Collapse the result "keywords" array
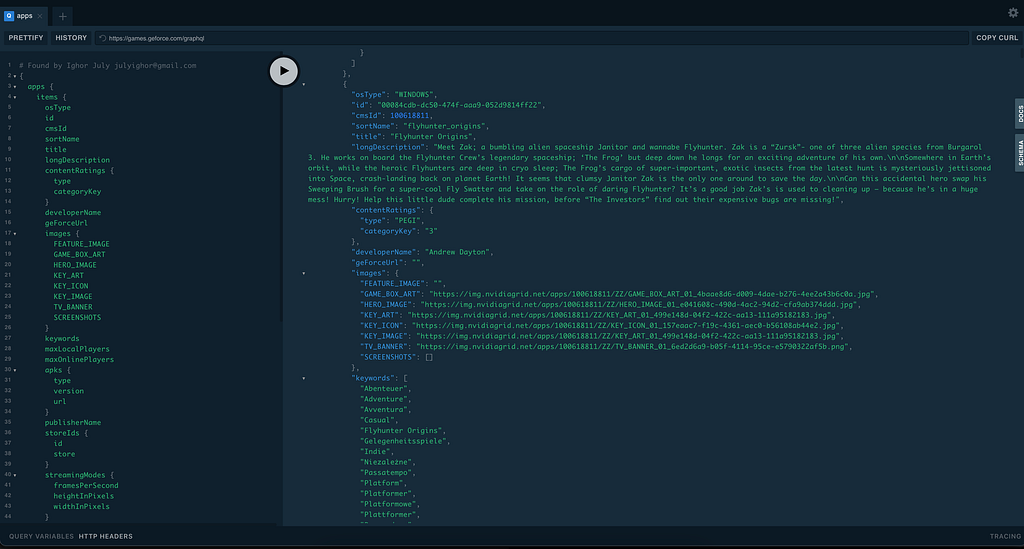1024x549 pixels. tap(304, 378)
